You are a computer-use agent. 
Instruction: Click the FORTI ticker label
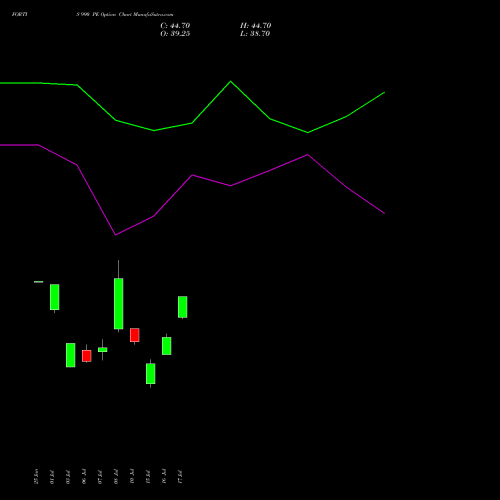(x=19, y=14)
